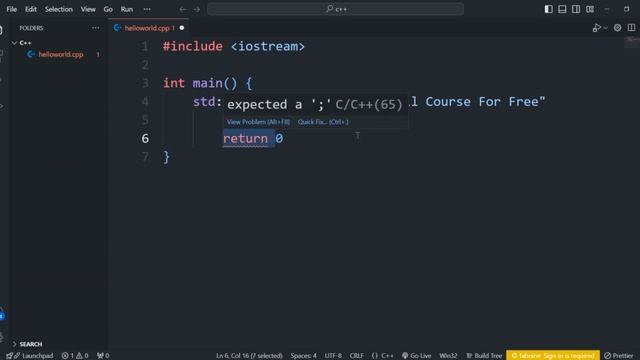
Task: Click '<iostream>' on line 1
Action: [x=268, y=47]
